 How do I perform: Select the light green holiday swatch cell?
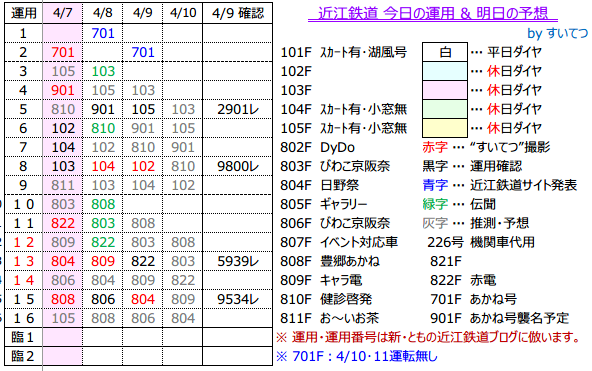tap(445, 109)
